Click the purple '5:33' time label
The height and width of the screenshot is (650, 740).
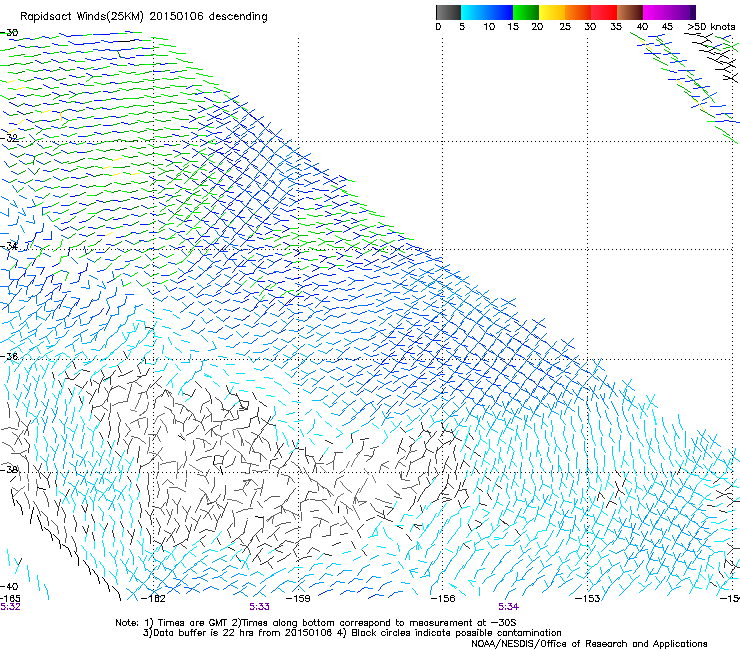click(x=260, y=607)
